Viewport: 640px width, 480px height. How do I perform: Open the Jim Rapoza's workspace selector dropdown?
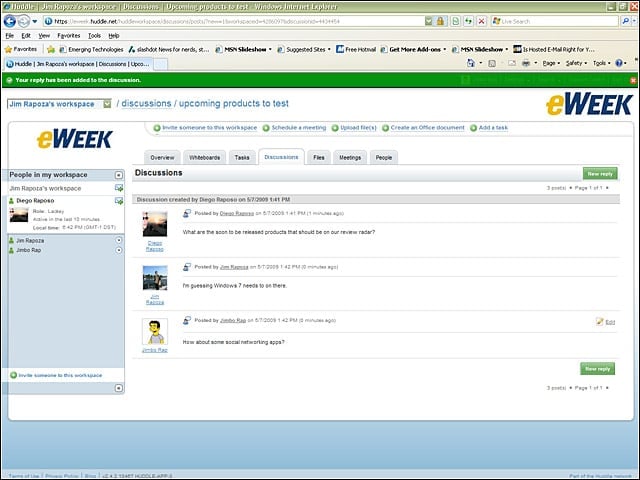(107, 104)
